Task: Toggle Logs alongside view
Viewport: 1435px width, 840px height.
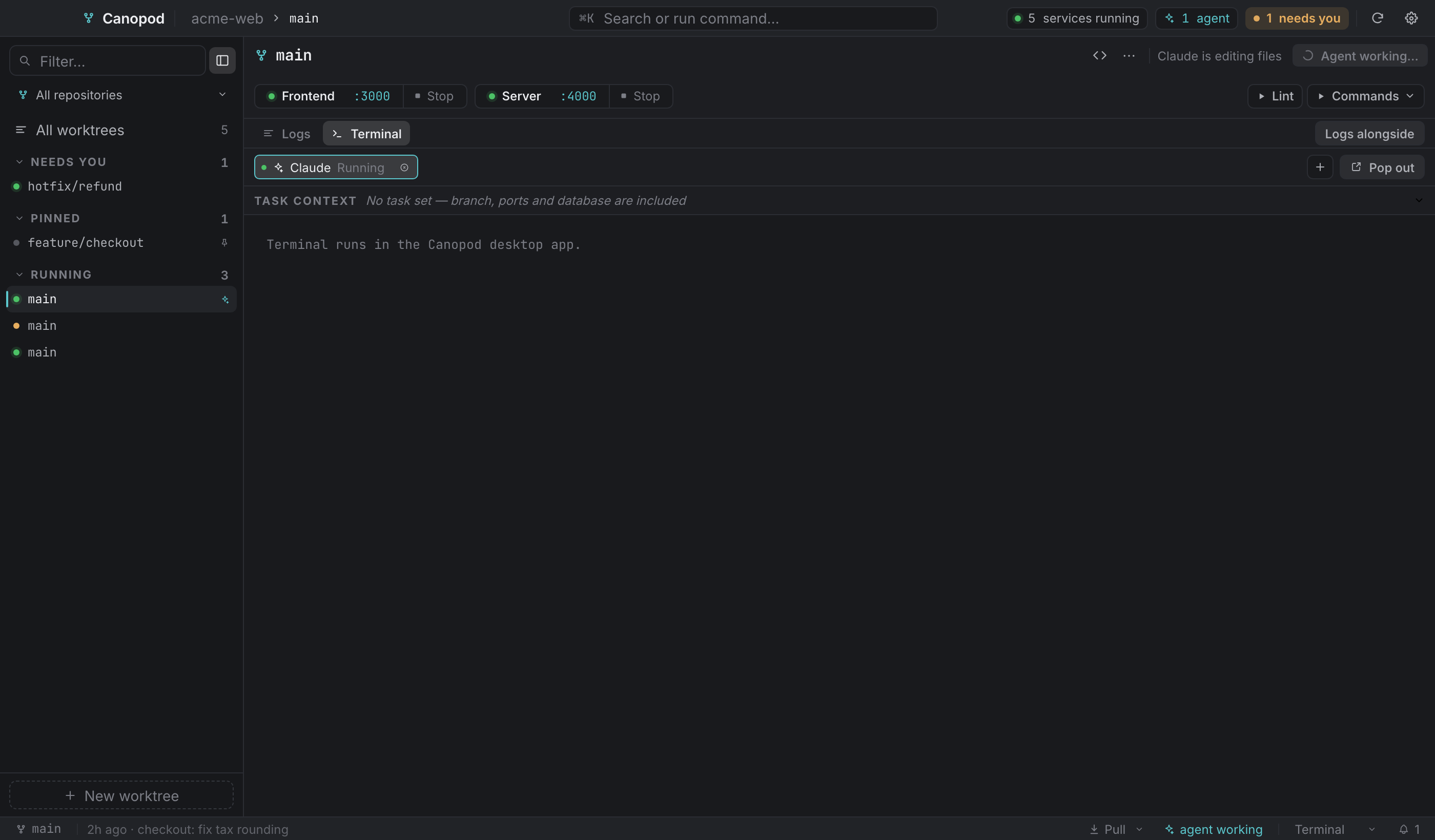Action: point(1369,134)
